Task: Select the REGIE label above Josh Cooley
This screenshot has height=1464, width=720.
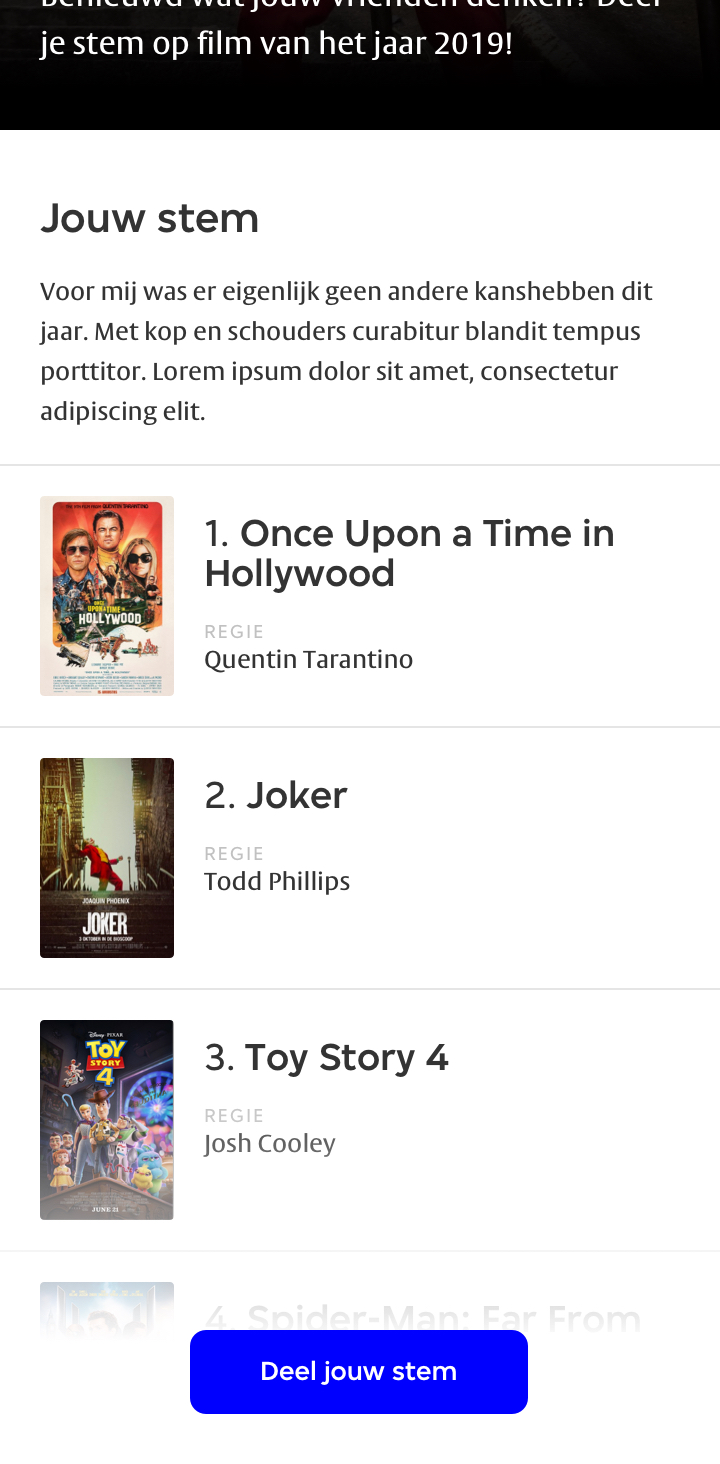Action: click(234, 1116)
